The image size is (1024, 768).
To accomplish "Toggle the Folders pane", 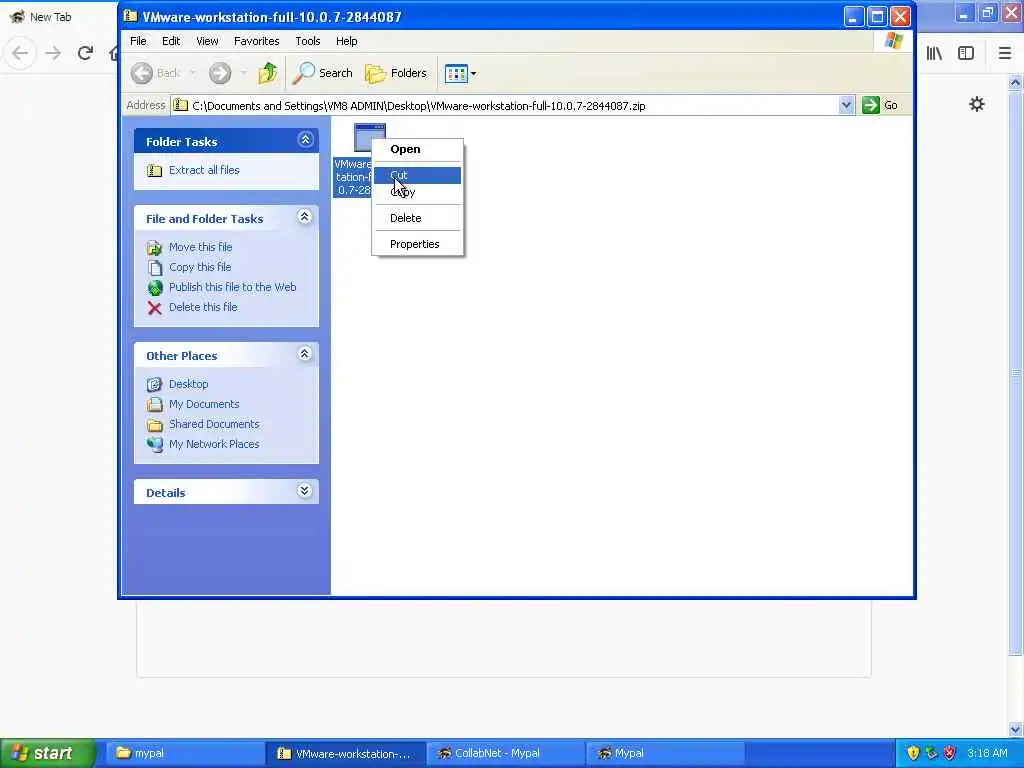I will coord(396,73).
